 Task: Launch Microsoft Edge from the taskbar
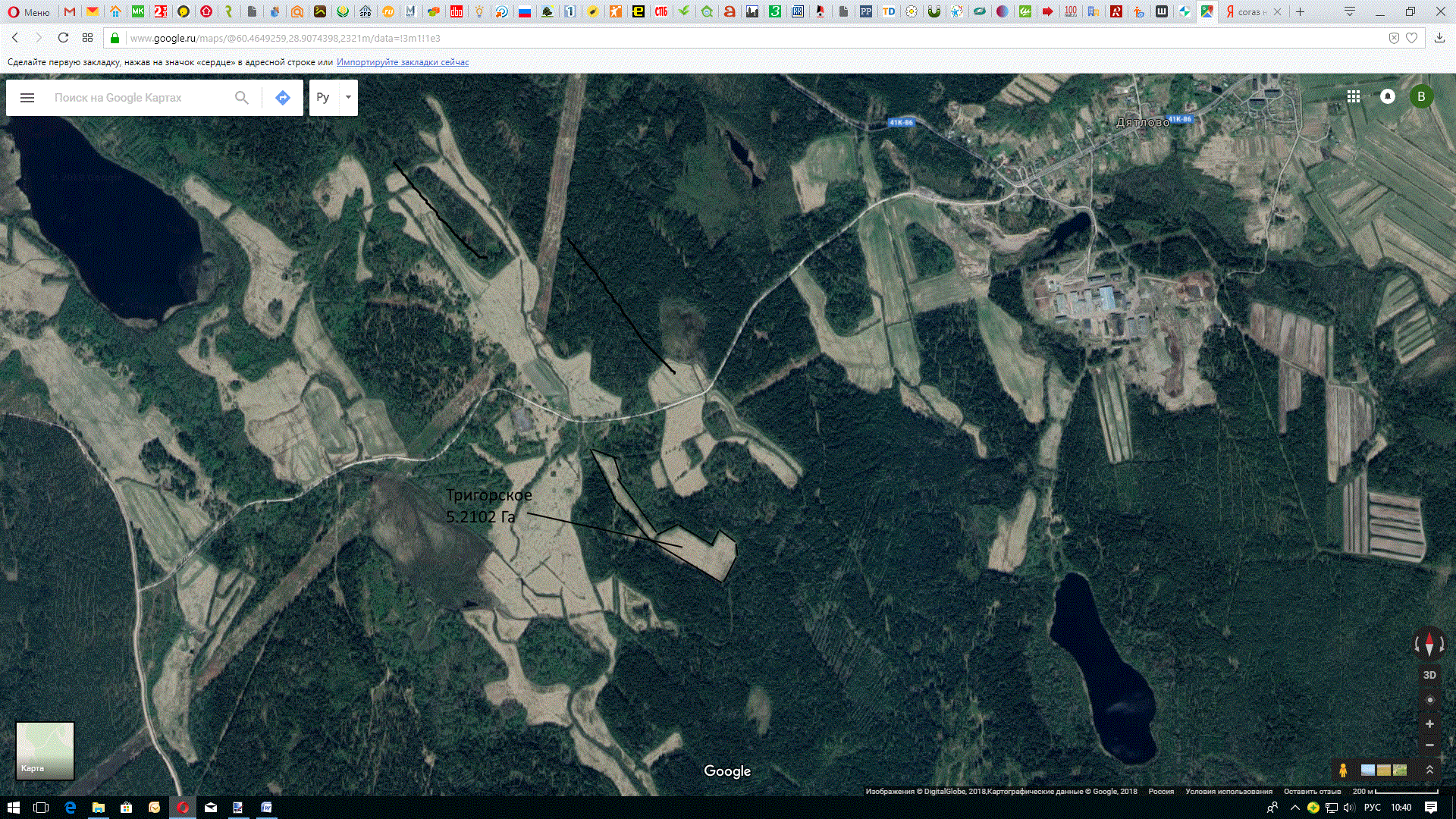coord(70,808)
